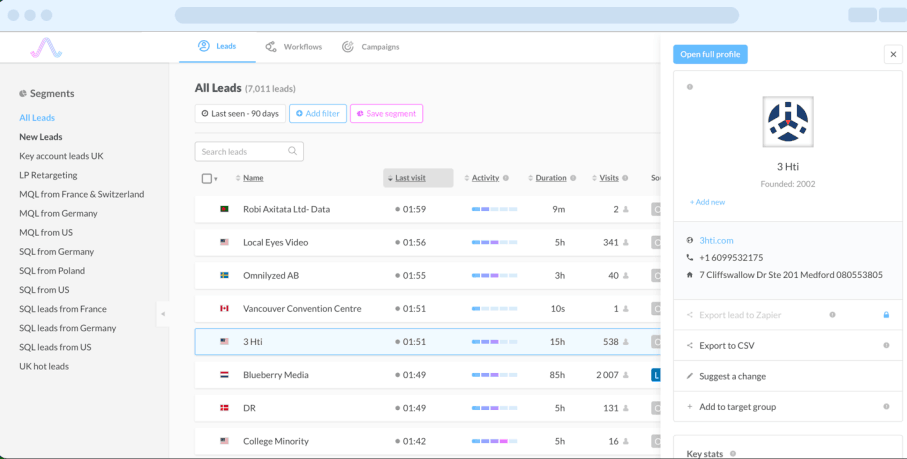Click the search magnifier icon
This screenshot has height=459, width=907.
293,151
